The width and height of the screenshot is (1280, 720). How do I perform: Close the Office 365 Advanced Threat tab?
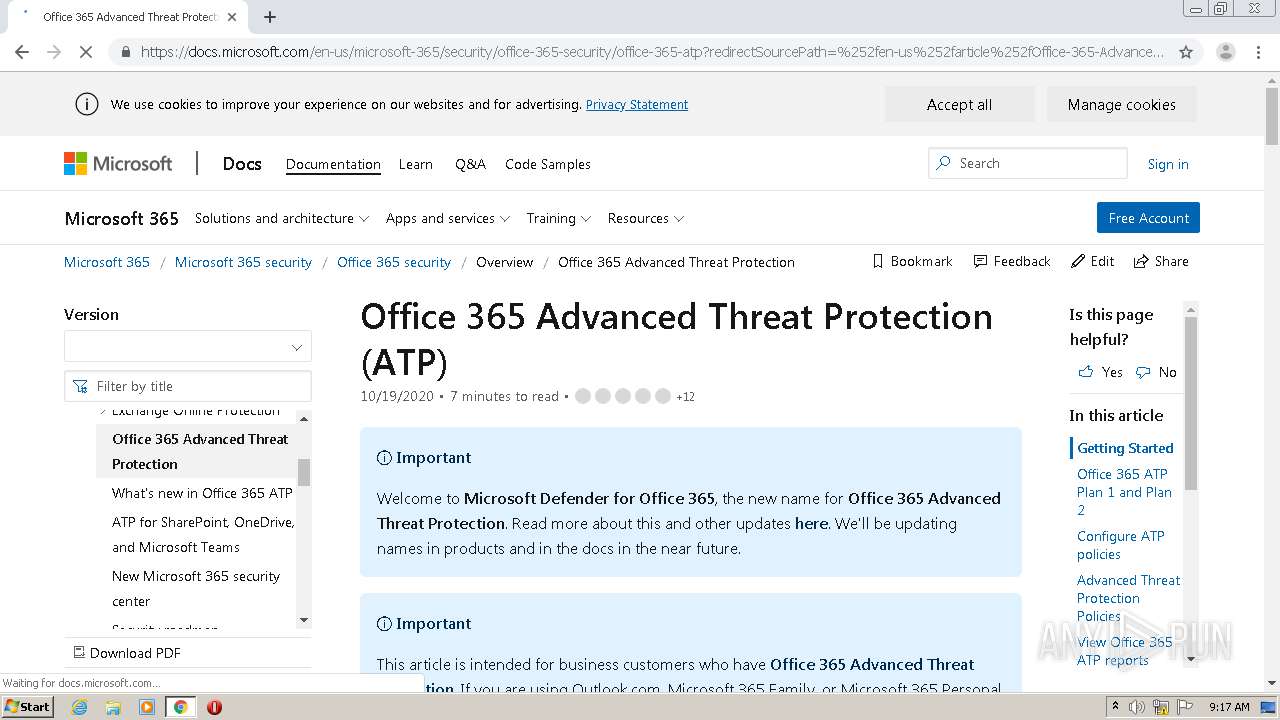232,17
